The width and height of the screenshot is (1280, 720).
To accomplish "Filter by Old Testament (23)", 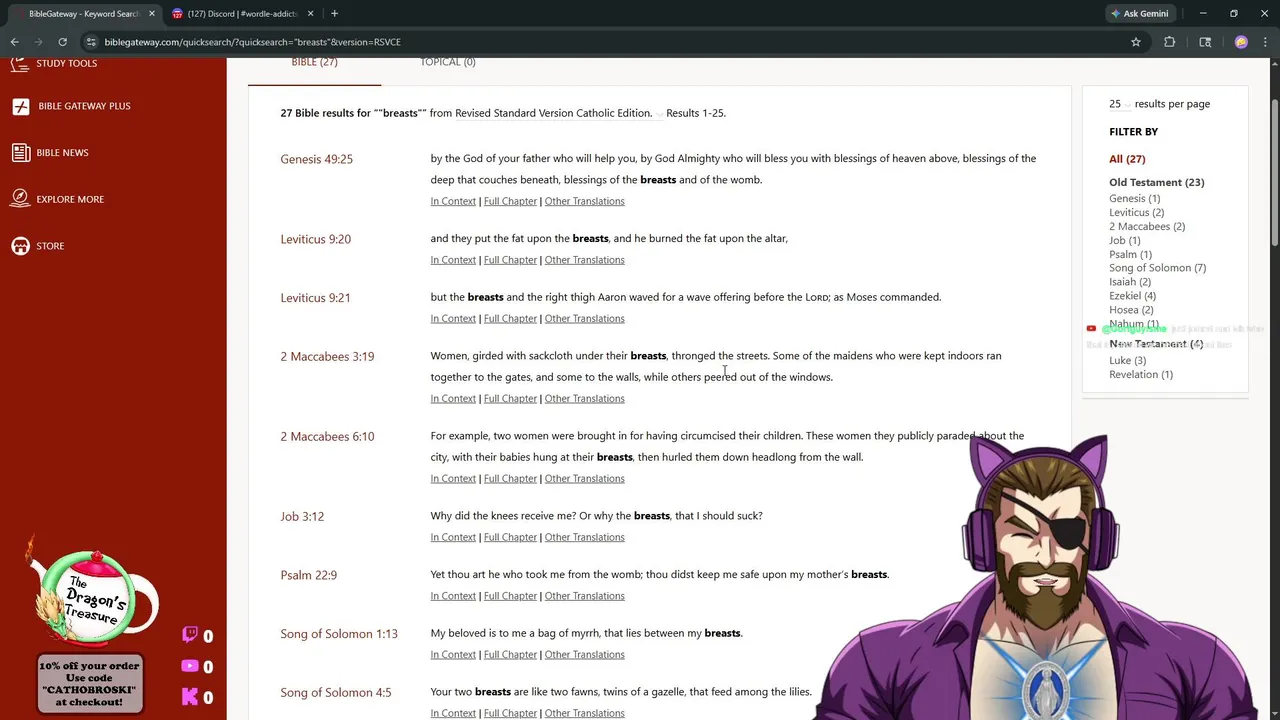I will coord(1156,183).
